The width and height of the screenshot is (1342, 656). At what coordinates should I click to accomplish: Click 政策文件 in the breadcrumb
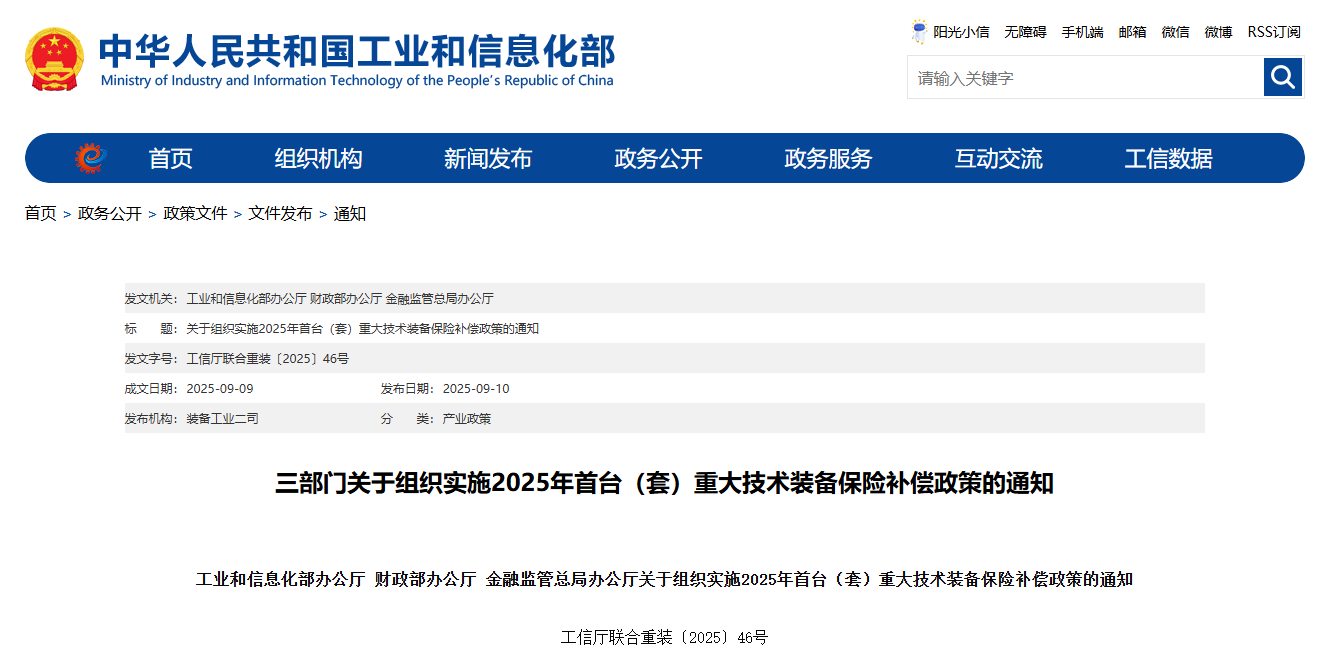pos(195,214)
